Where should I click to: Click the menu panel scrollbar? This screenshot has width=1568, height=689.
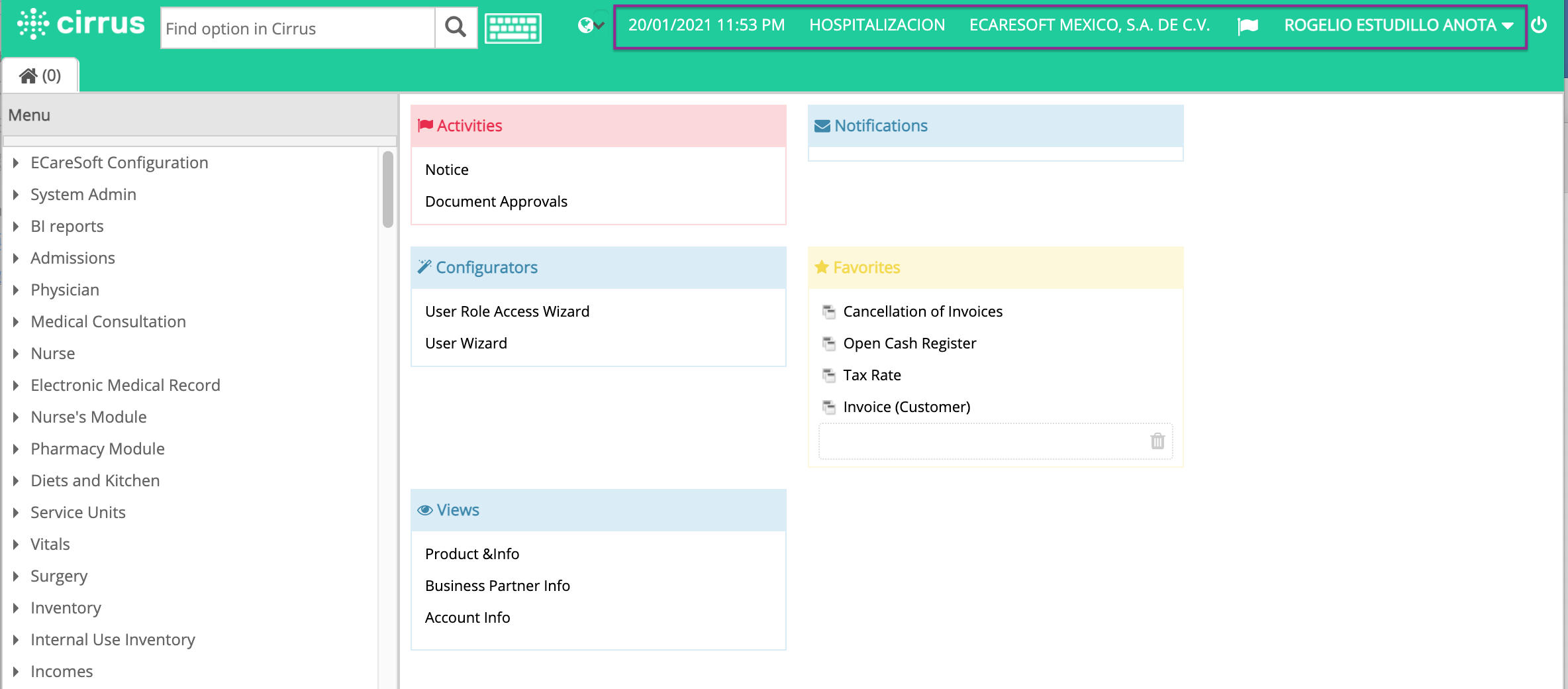tap(388, 189)
